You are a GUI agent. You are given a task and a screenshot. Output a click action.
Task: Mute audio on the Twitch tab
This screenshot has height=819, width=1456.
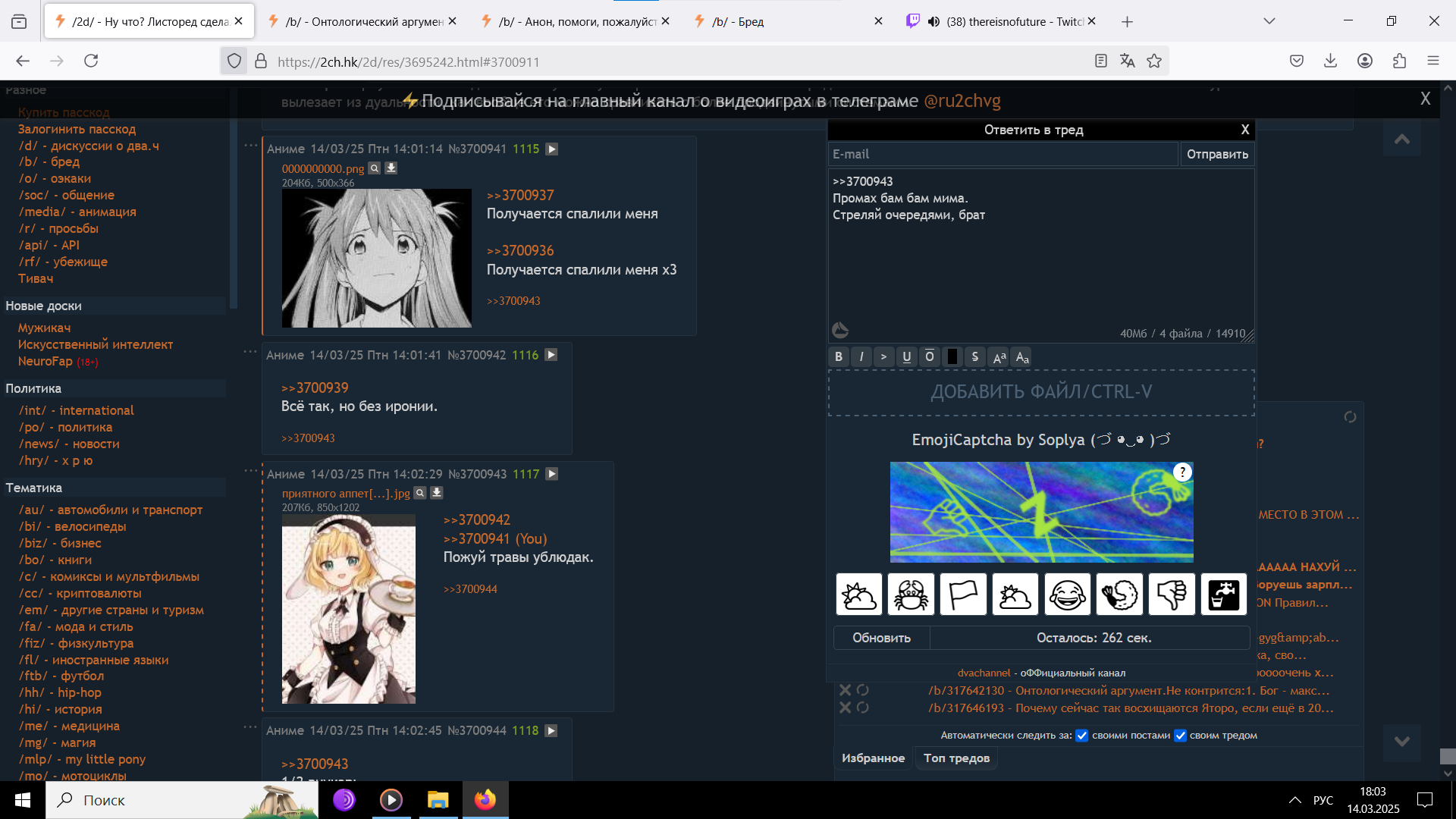[x=934, y=22]
